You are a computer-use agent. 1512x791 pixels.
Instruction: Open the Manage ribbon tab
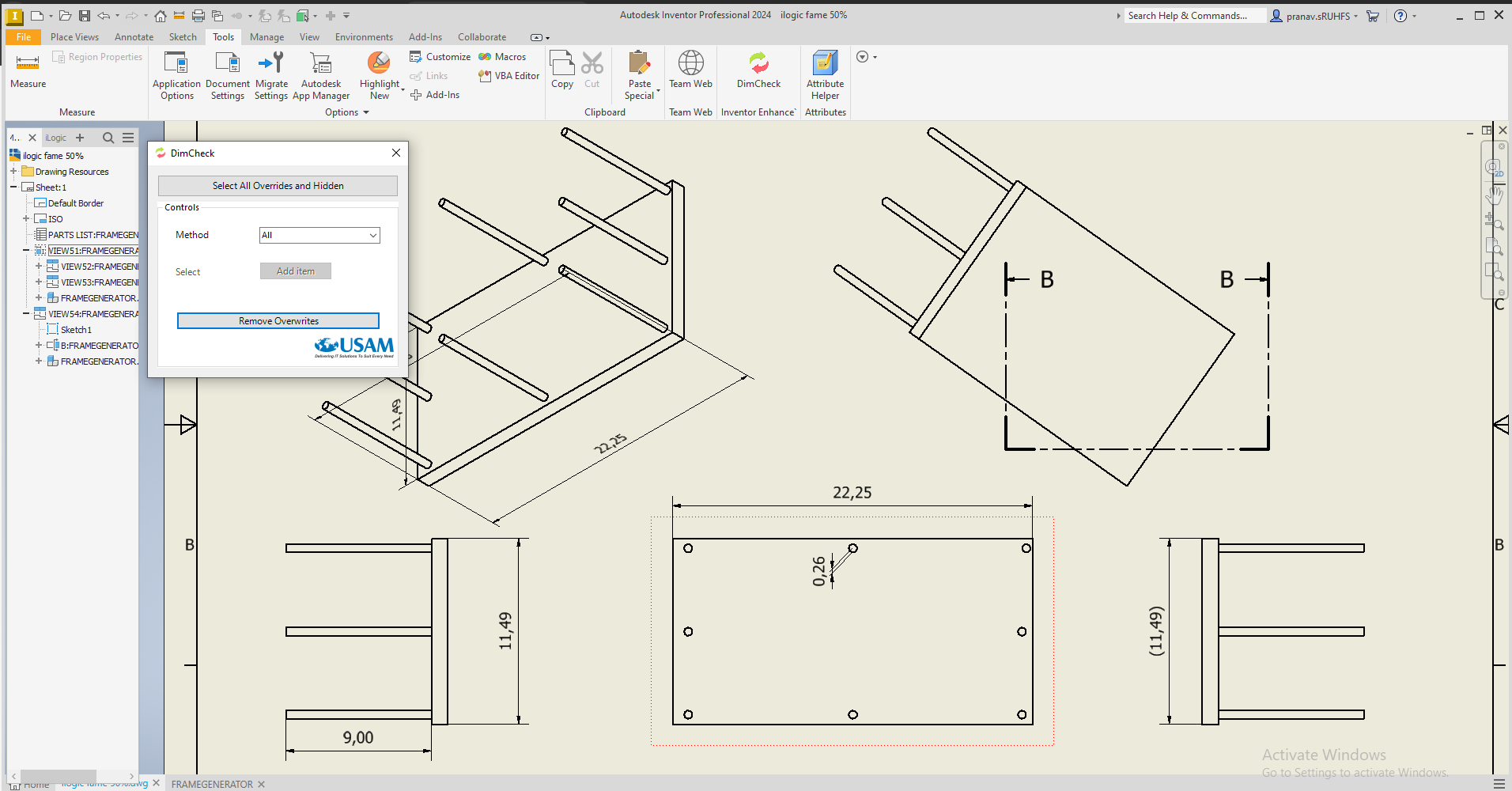(x=266, y=37)
